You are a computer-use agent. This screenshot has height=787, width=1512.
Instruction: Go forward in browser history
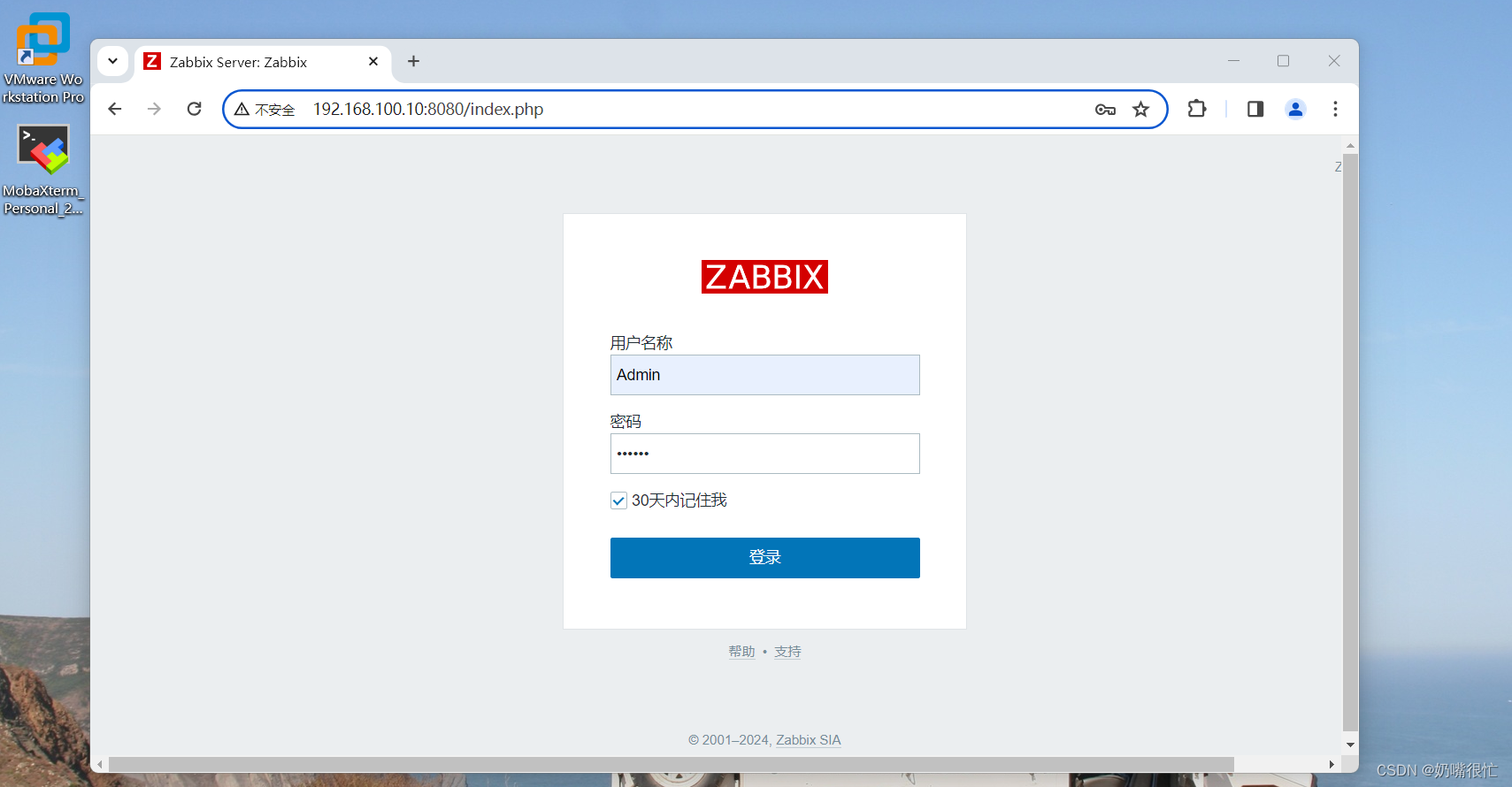[155, 109]
